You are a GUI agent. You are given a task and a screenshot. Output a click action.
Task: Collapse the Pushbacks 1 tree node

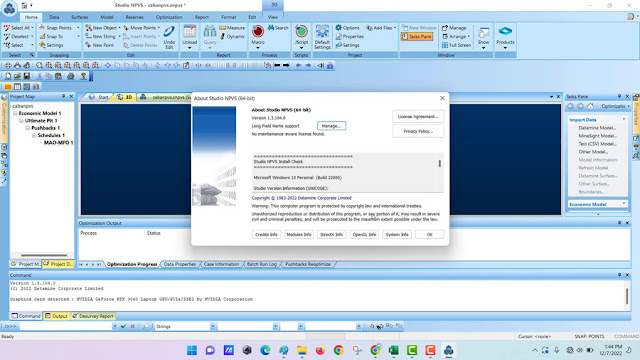pos(27,128)
